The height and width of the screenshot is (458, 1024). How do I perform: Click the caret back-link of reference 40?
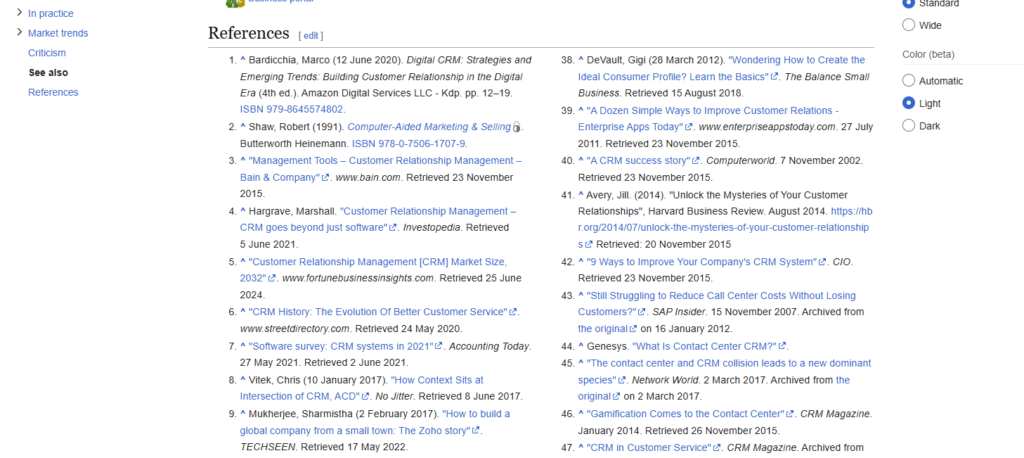581,160
